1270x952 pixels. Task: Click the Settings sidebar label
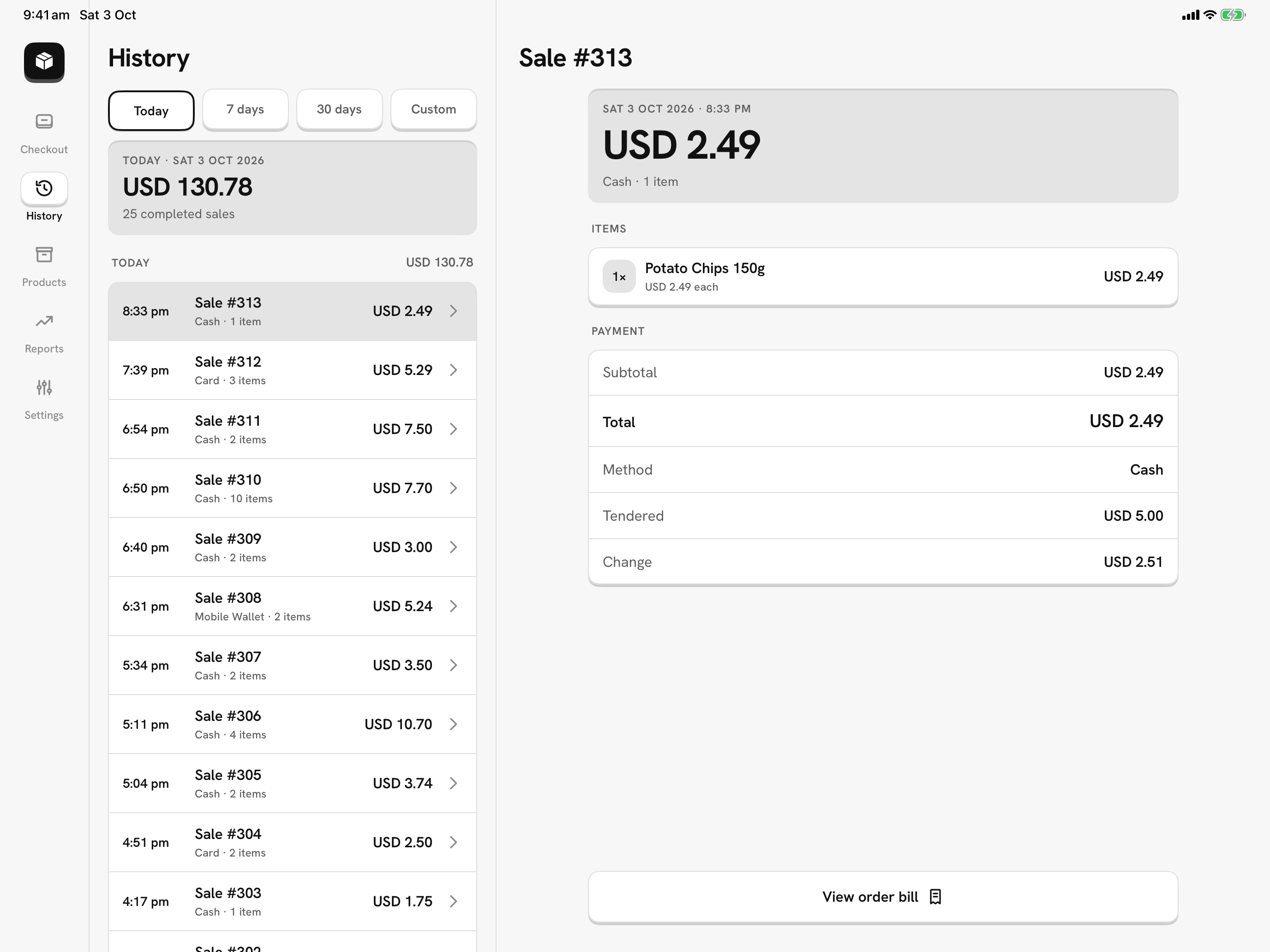coord(44,416)
